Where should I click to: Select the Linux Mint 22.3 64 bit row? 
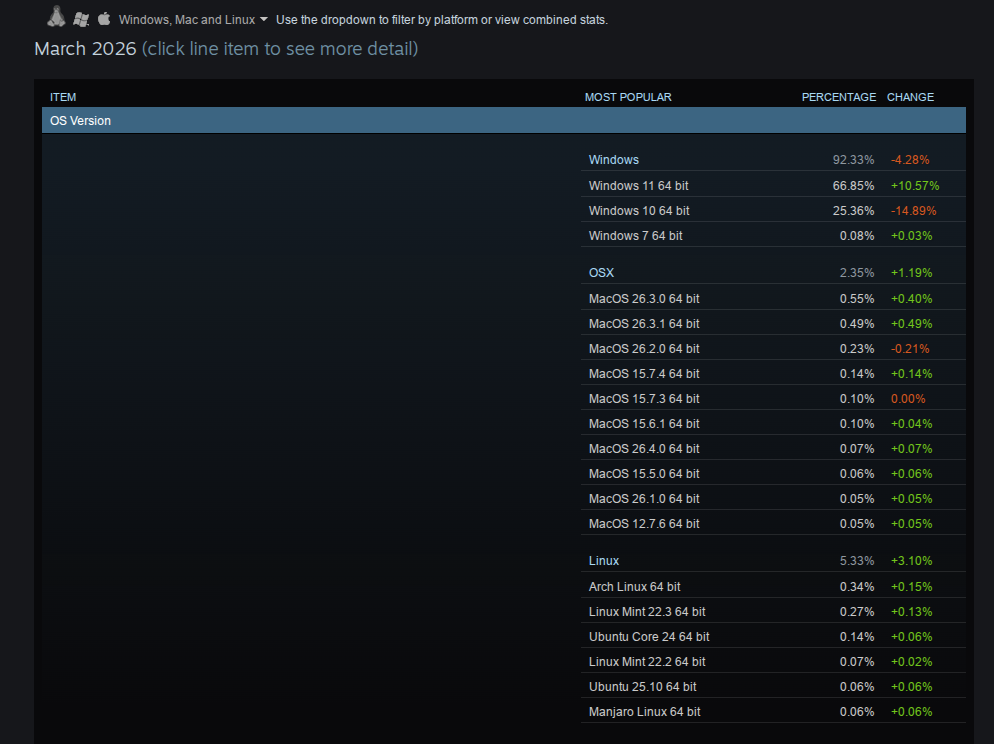point(773,612)
